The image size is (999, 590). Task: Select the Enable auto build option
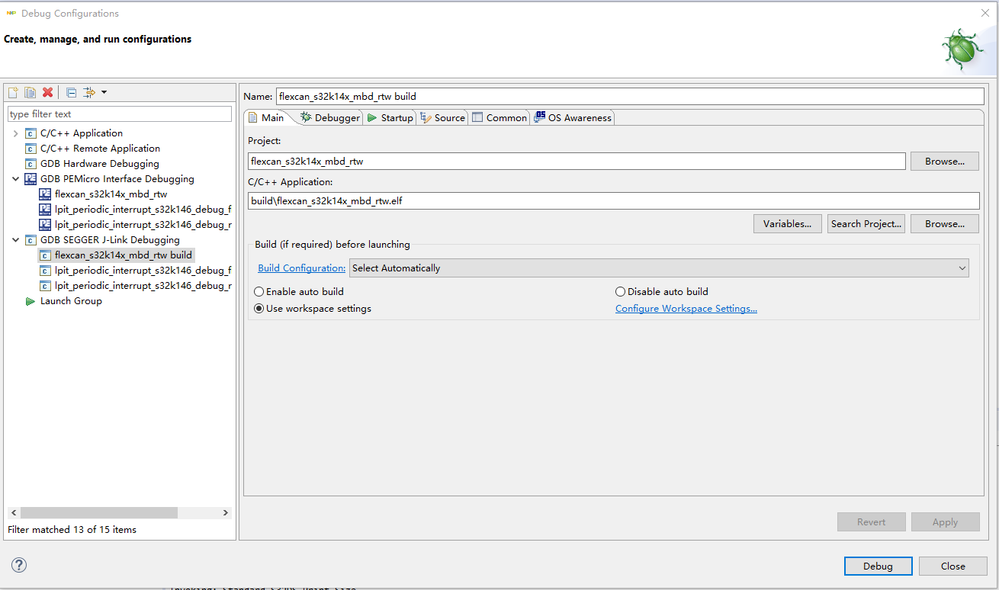click(260, 292)
